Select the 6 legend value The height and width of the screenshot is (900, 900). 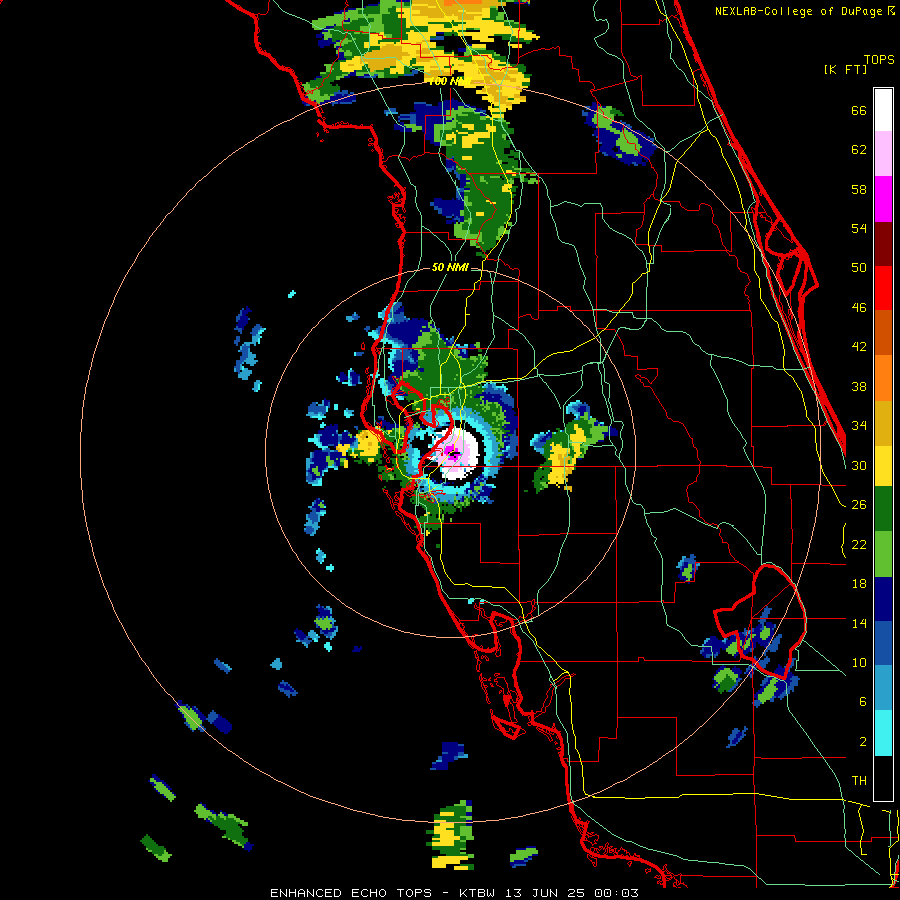point(863,702)
